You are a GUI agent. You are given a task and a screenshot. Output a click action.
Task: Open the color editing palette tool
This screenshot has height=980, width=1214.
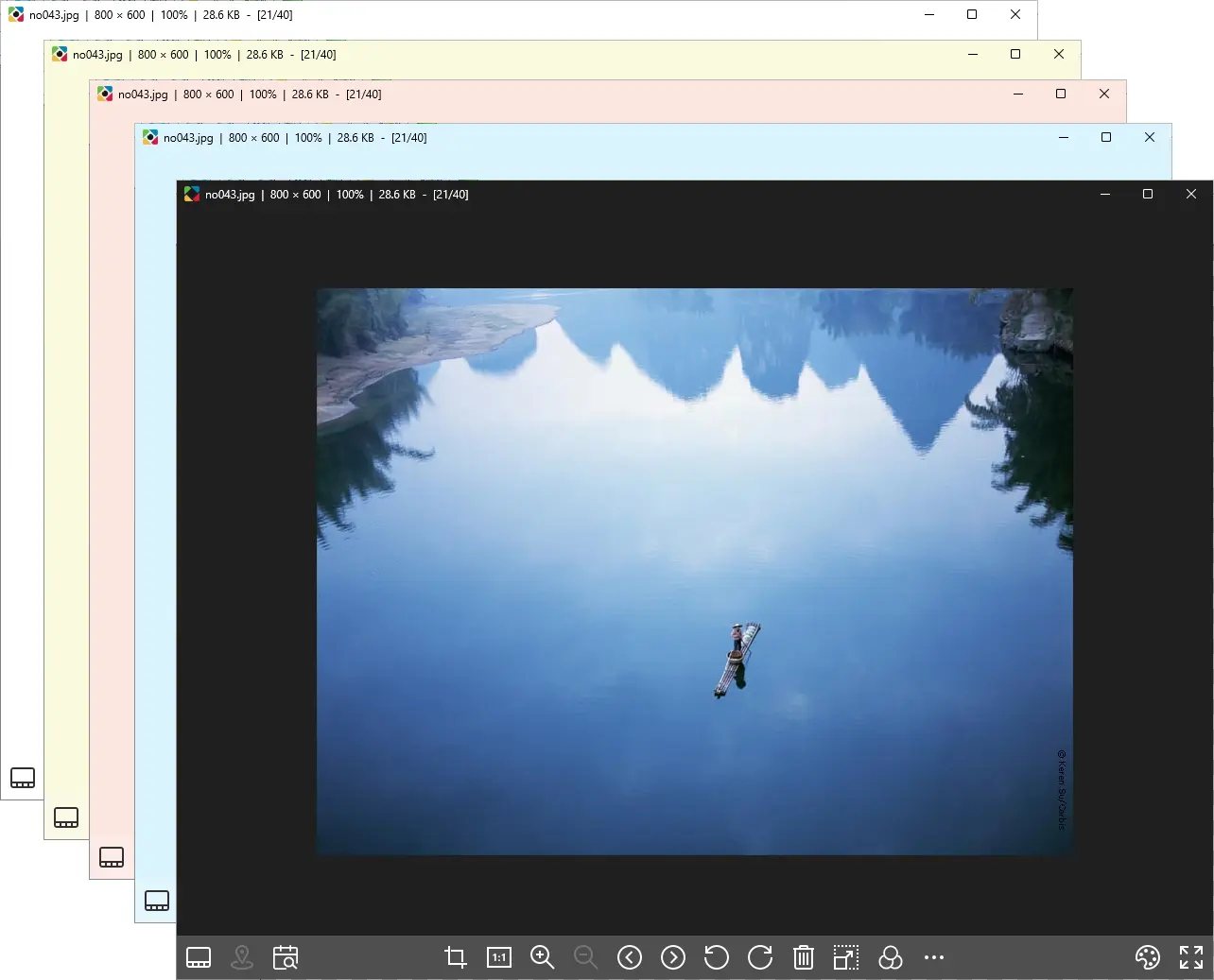pyautogui.click(x=1147, y=957)
